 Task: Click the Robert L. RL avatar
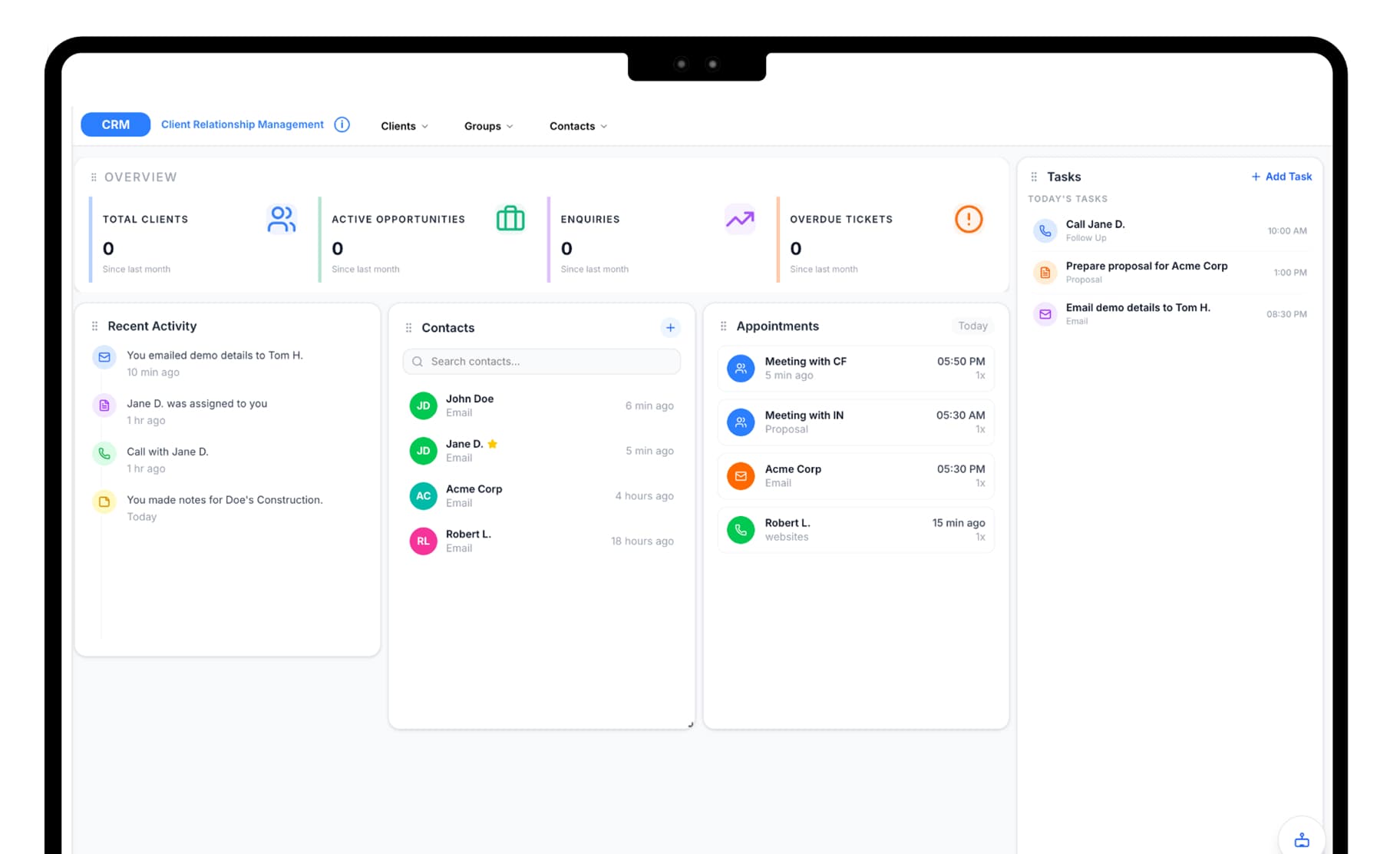coord(423,541)
